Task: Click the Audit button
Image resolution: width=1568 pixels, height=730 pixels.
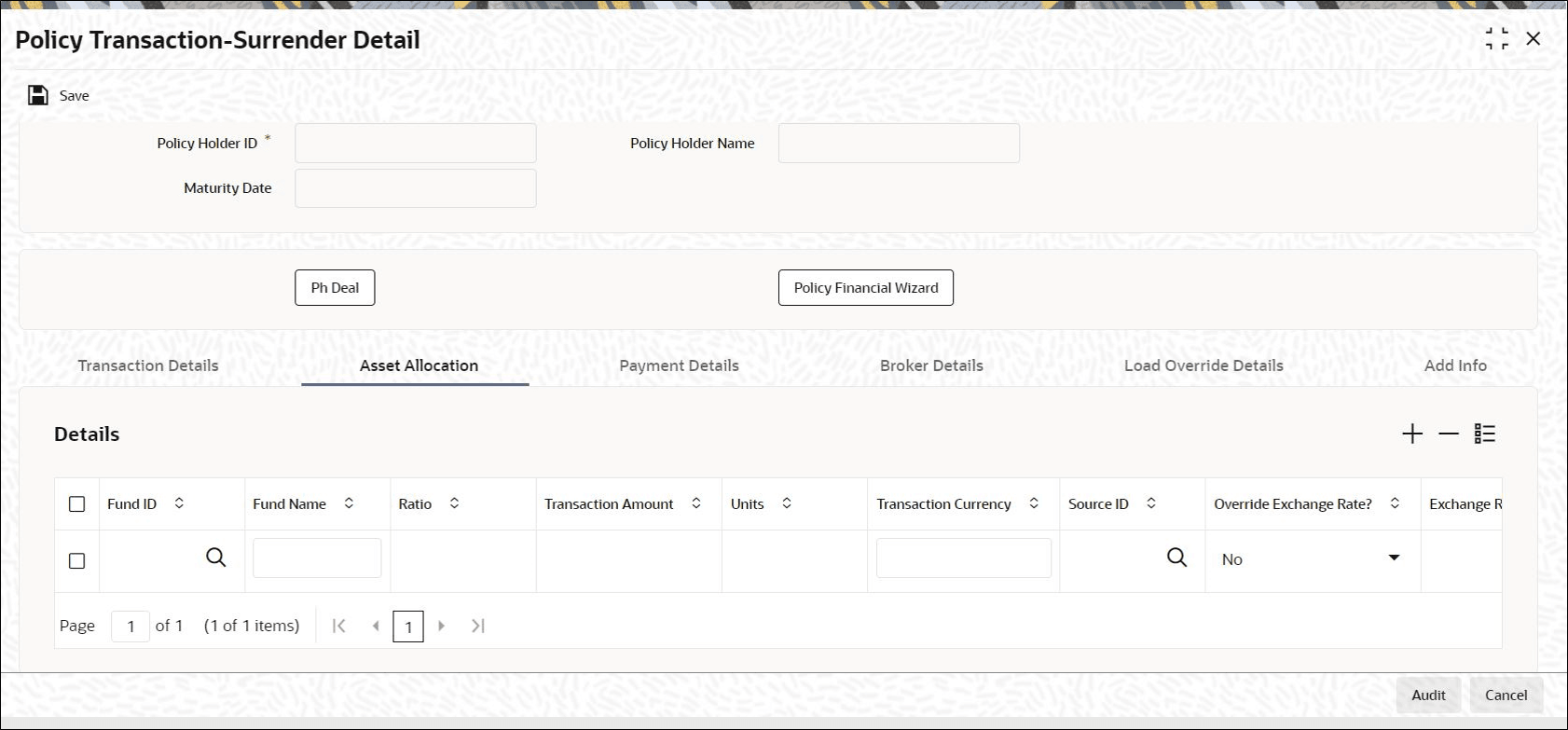Action: (1428, 696)
